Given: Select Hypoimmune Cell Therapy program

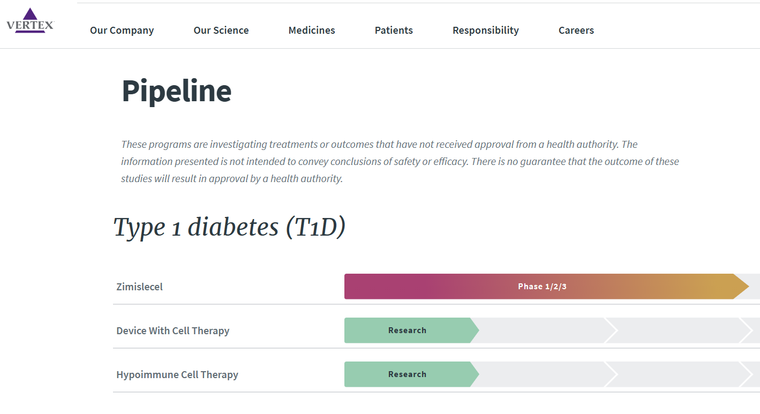Looking at the screenshot, I should pyautogui.click(x=177, y=375).
